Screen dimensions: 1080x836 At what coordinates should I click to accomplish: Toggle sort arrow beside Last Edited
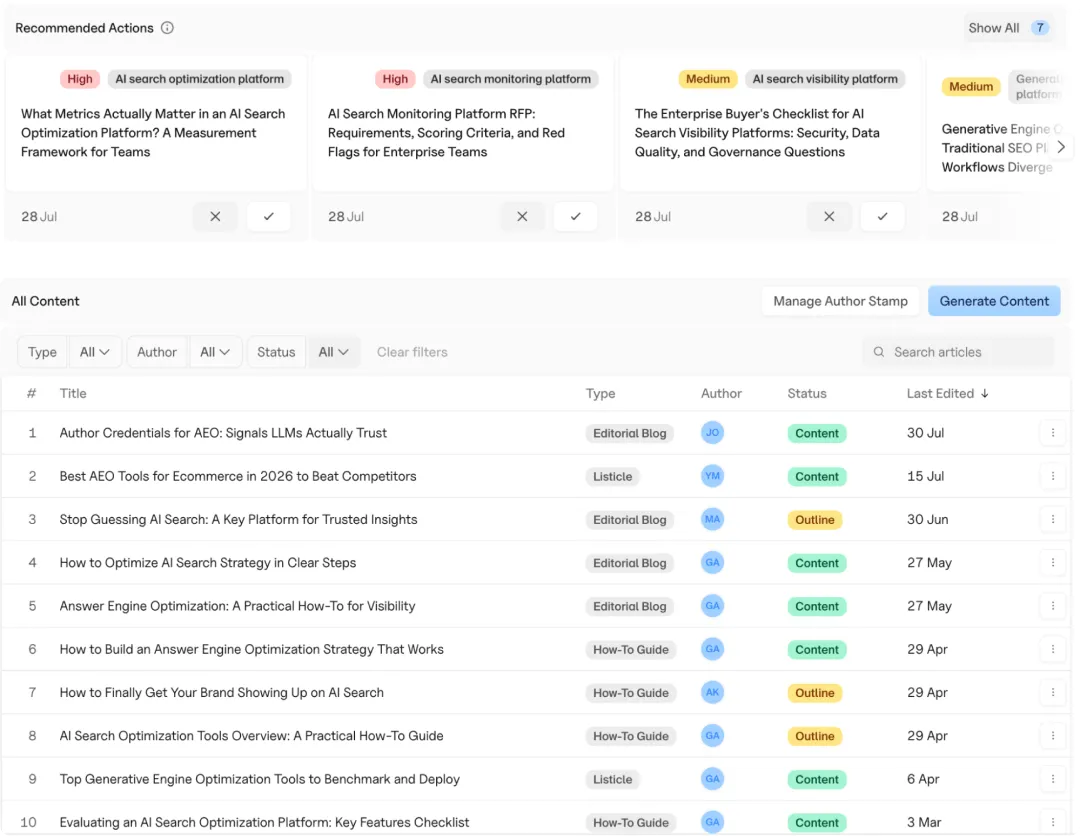985,393
